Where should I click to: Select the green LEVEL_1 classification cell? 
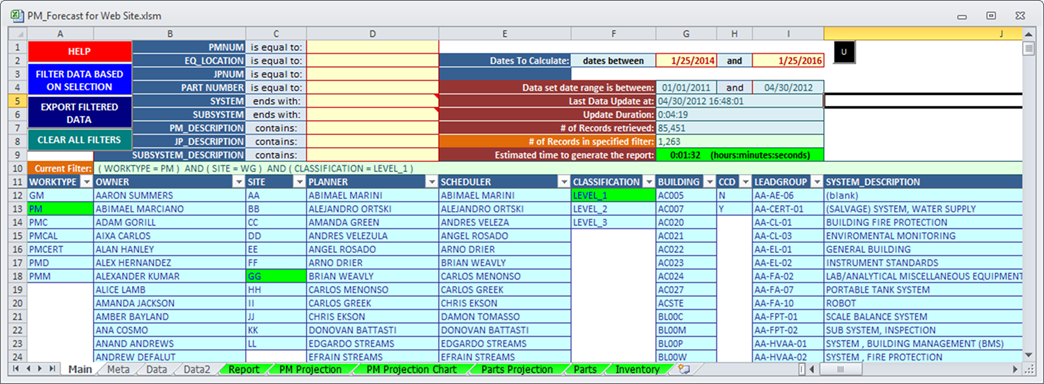(613, 196)
